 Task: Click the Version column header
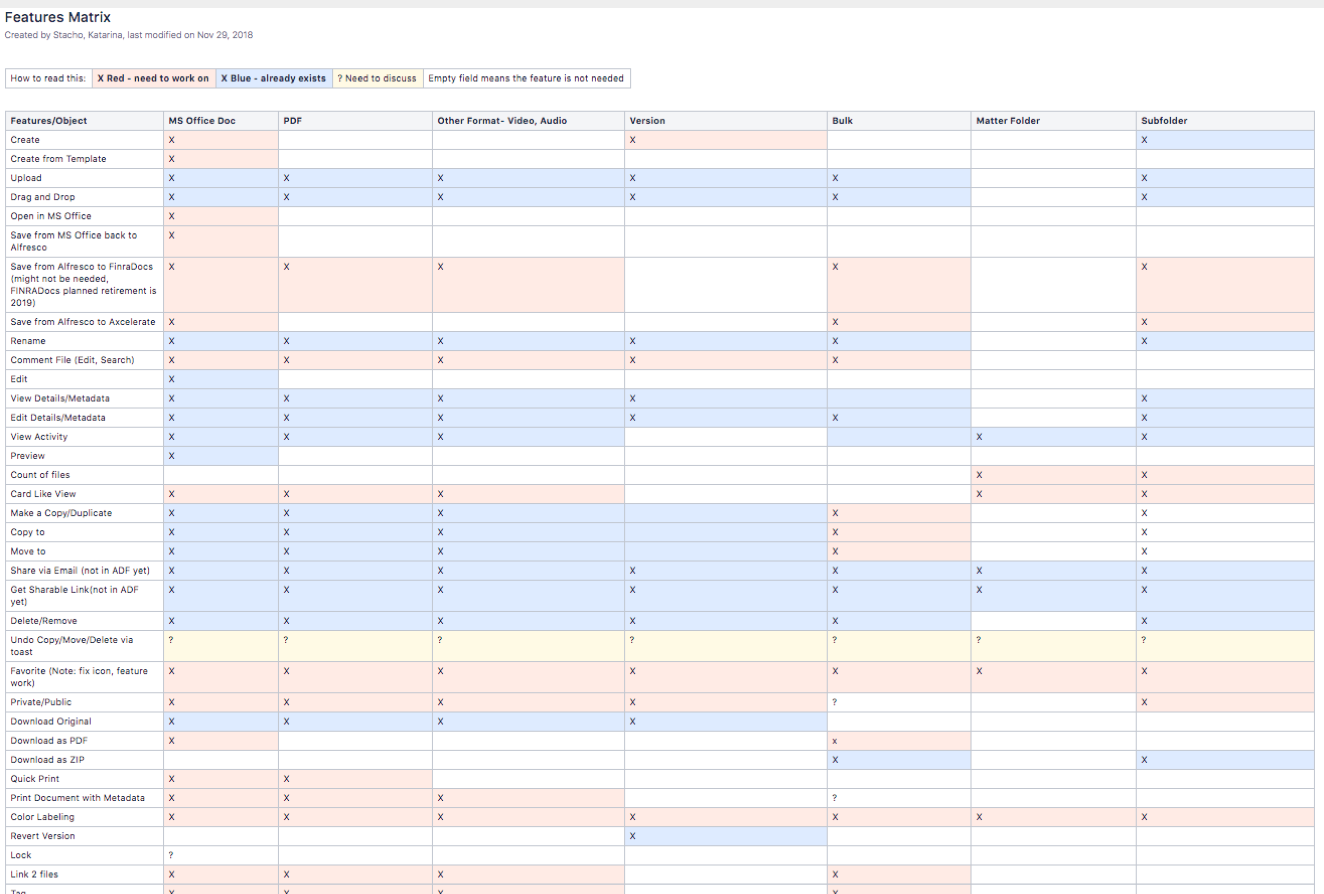click(x=646, y=121)
